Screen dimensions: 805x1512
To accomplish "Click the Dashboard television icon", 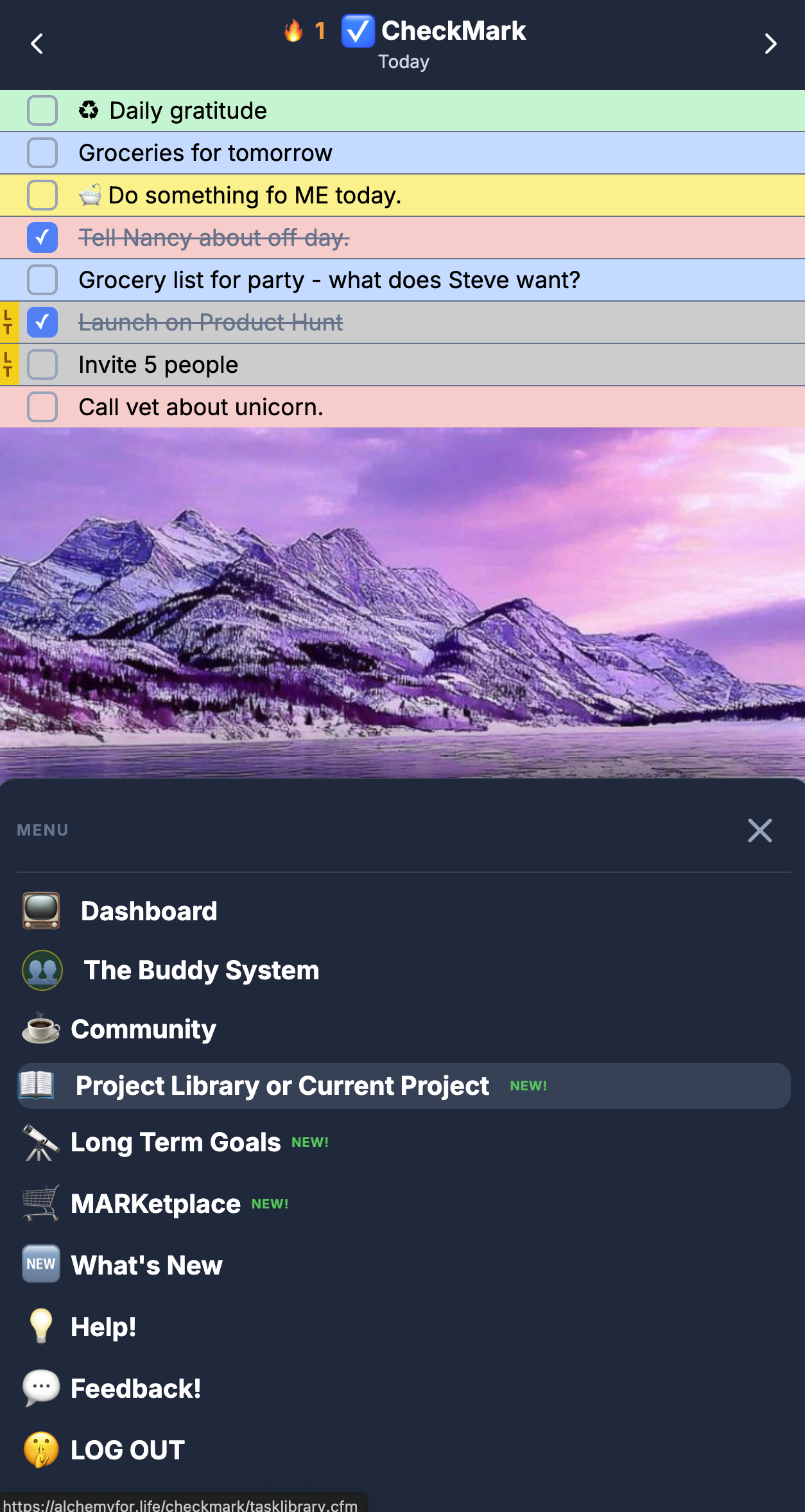I will pyautogui.click(x=41, y=911).
